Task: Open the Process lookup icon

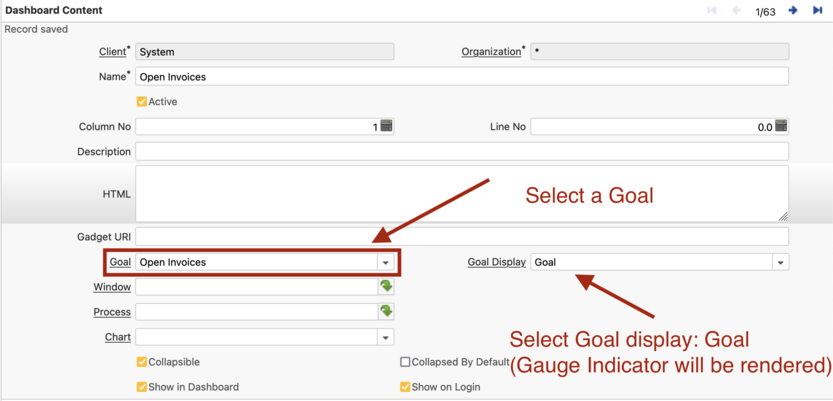Action: 386,312
